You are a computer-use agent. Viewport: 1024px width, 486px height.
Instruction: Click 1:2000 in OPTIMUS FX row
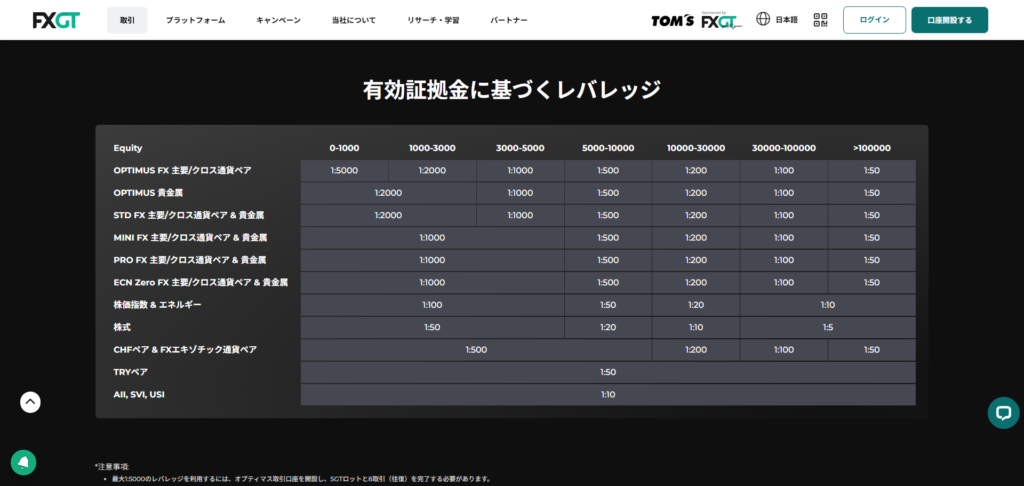click(x=432, y=170)
